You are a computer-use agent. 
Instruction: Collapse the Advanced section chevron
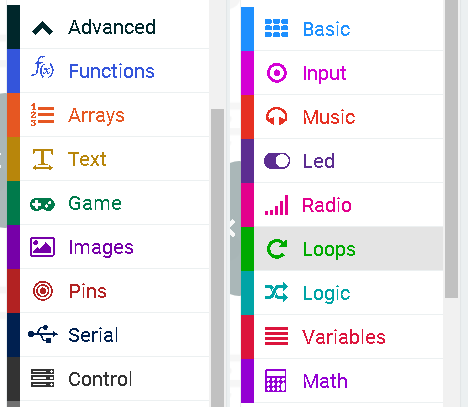[42, 28]
